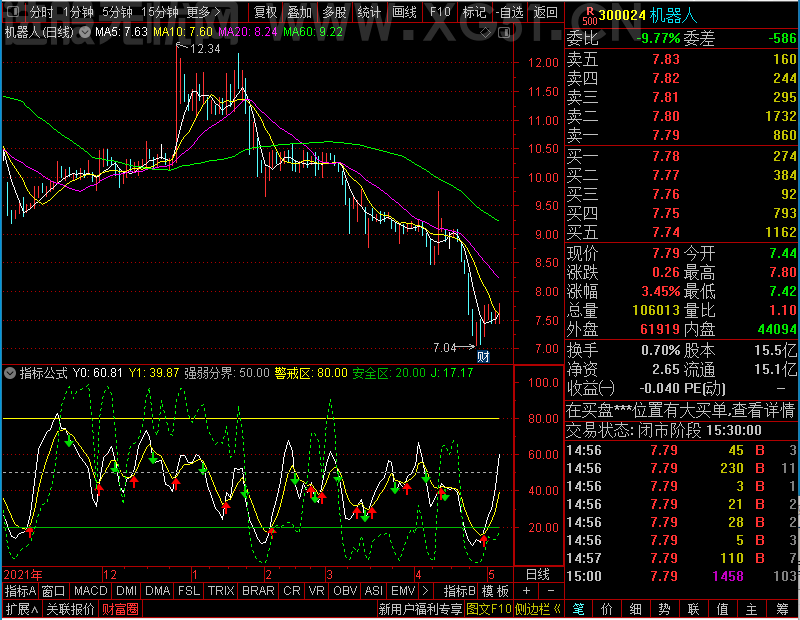Select the 值 value tab

point(722,609)
